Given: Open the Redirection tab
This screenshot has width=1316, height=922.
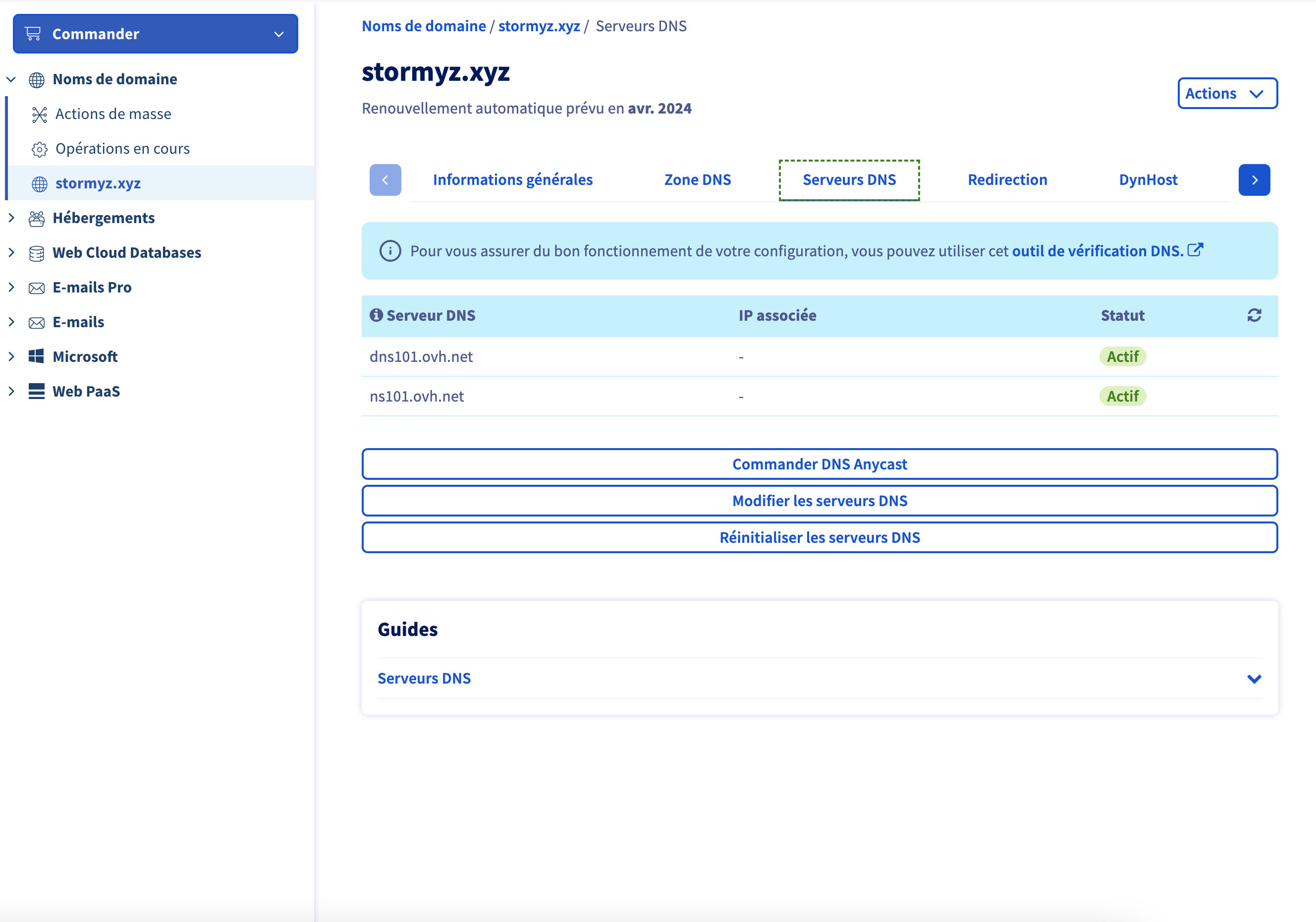Looking at the screenshot, I should click(1007, 180).
